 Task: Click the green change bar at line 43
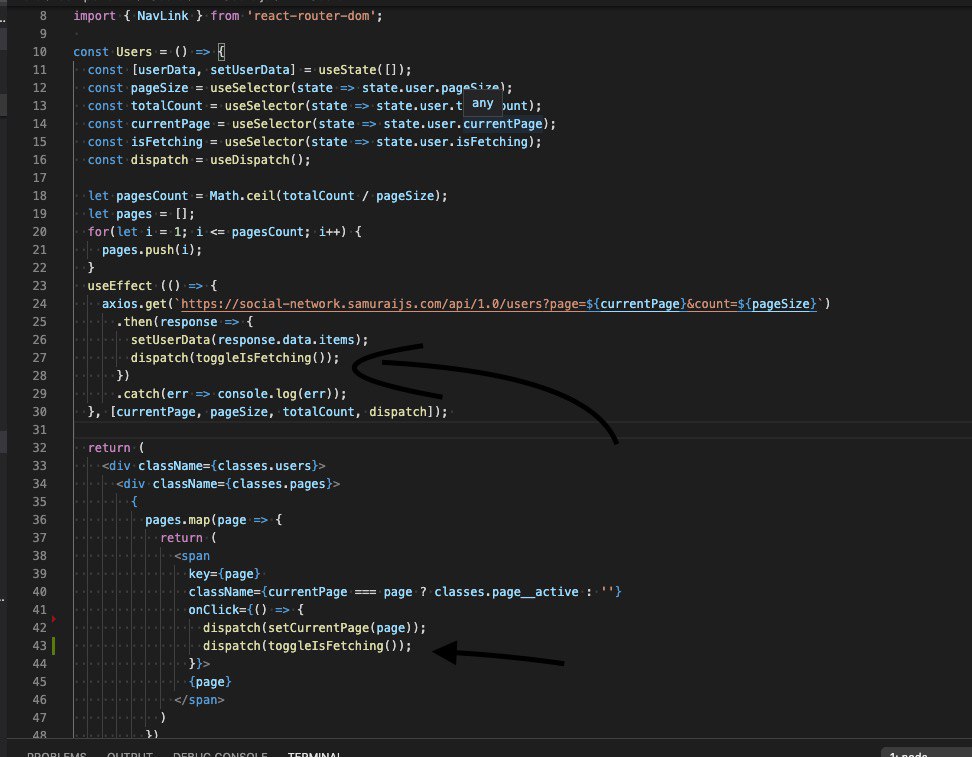pyautogui.click(x=53, y=645)
